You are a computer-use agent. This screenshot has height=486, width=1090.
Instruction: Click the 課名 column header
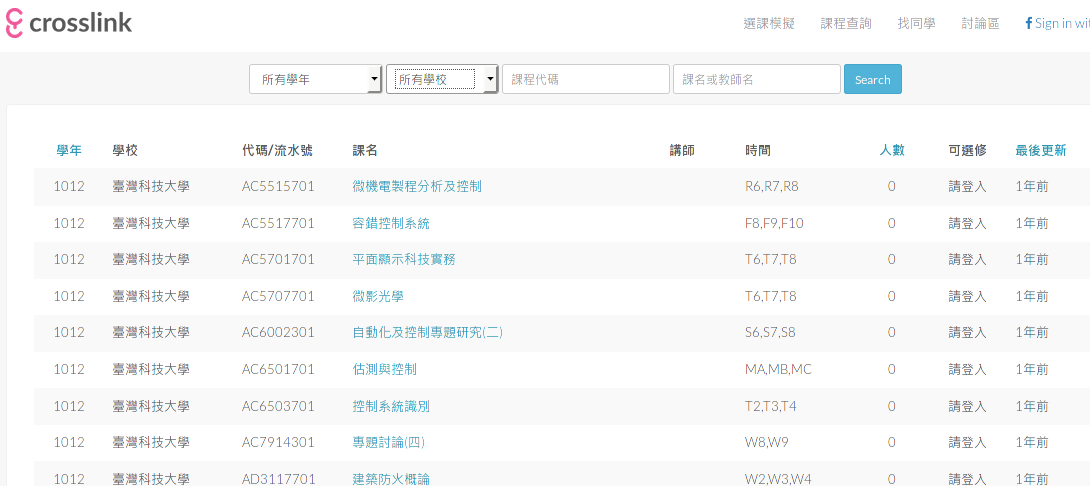click(x=366, y=150)
